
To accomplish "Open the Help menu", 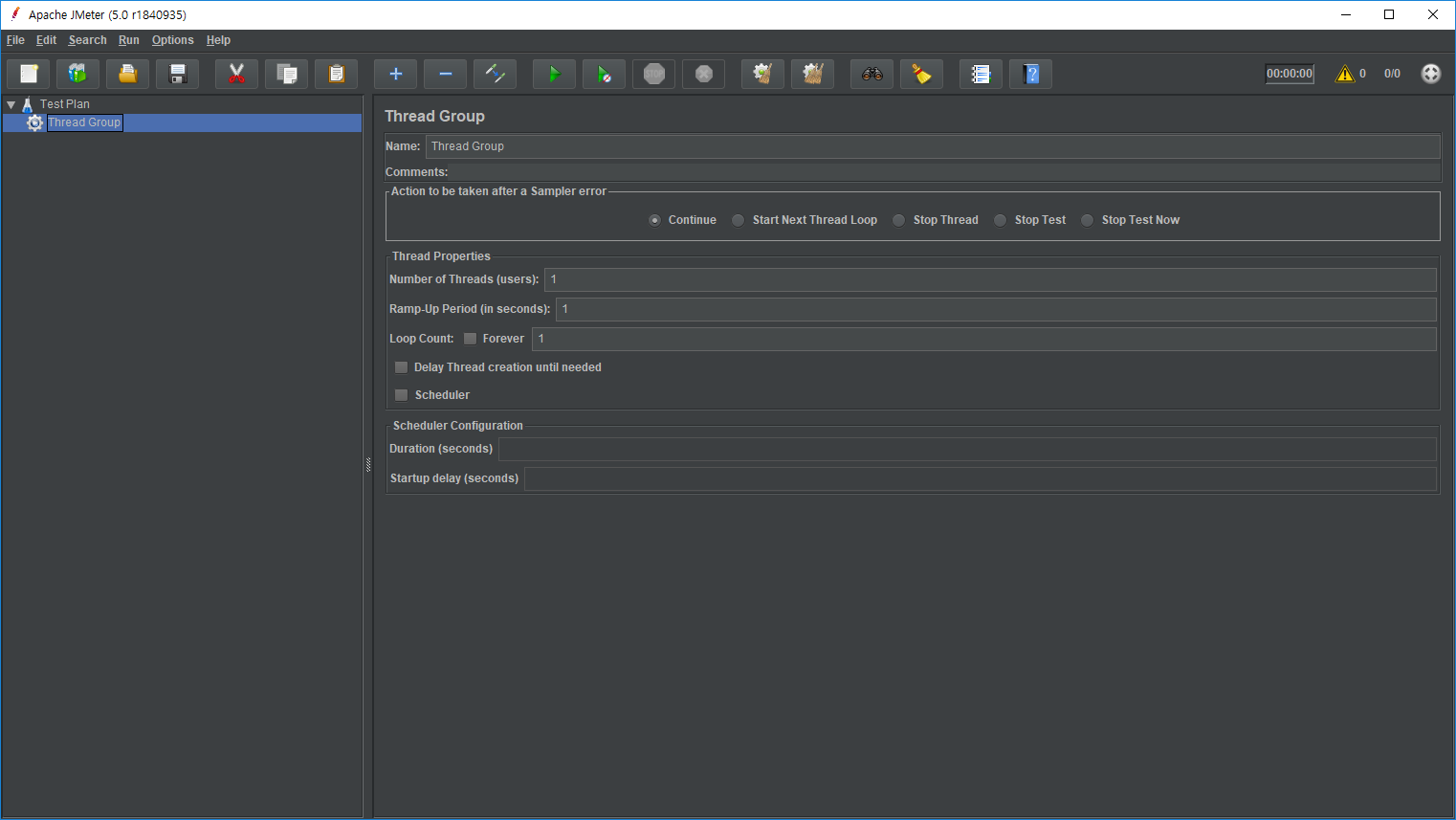I will (218, 40).
